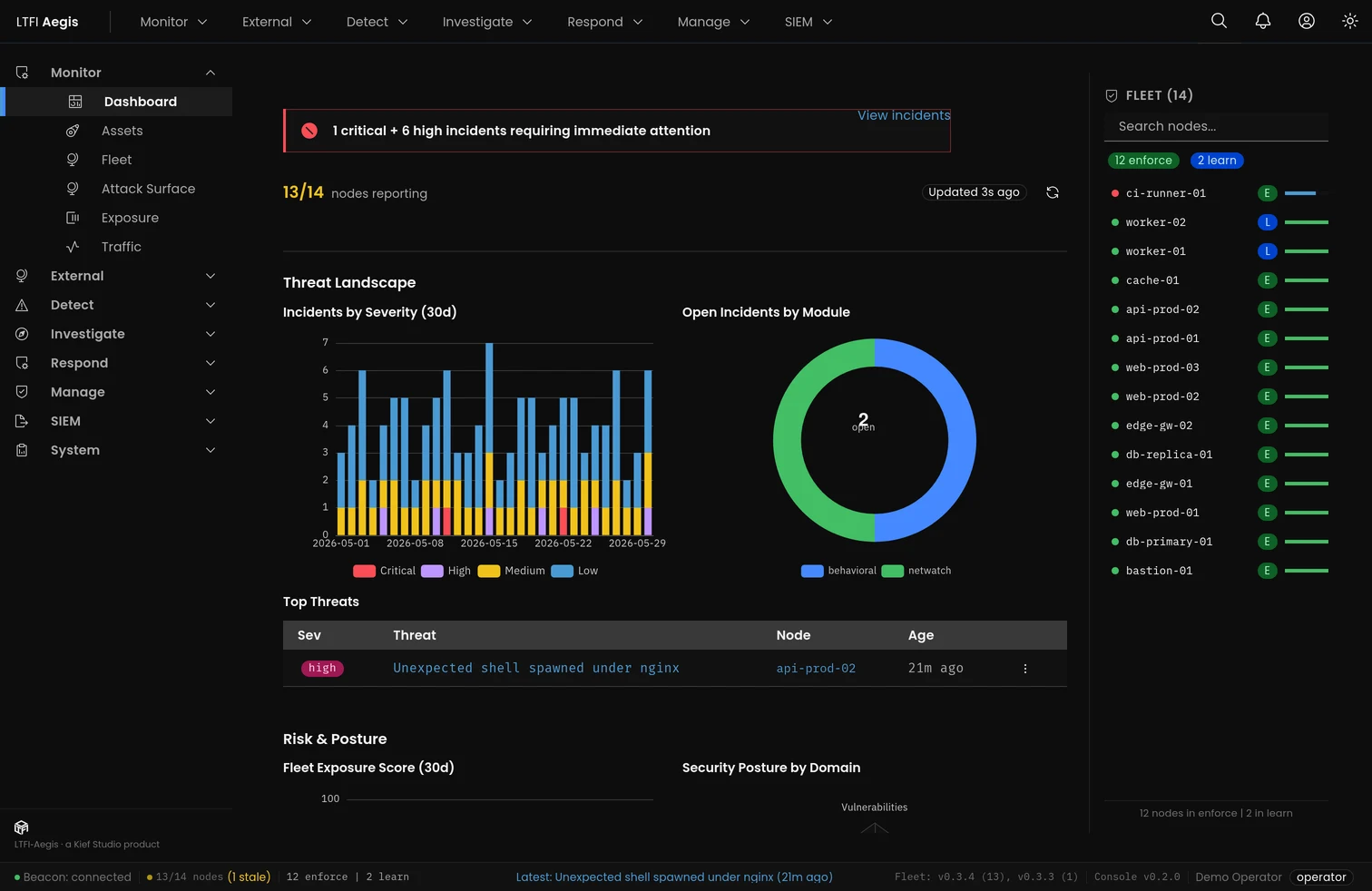The height and width of the screenshot is (891, 1372).
Task: Click the Detect warning-triangle icon in sidebar
Action: click(x=22, y=305)
